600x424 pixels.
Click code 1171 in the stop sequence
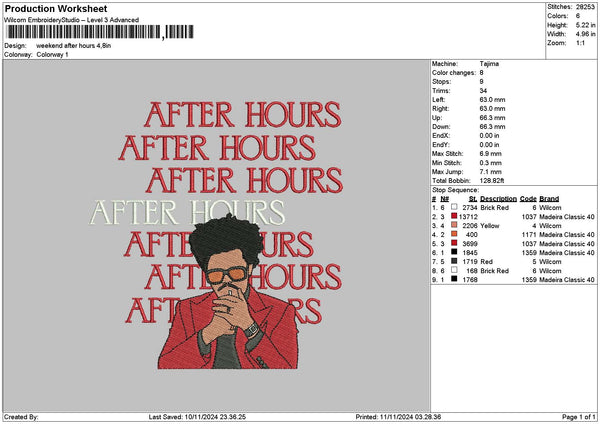[529, 235]
